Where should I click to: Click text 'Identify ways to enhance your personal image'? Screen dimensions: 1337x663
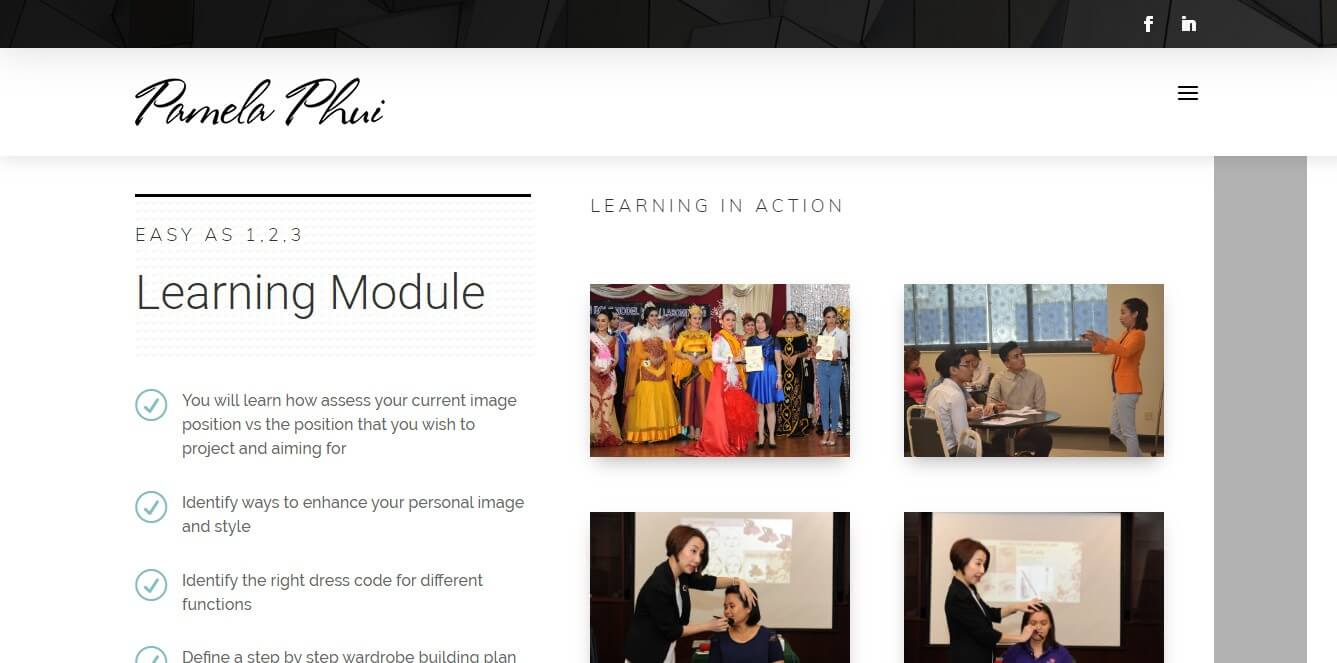coord(353,502)
